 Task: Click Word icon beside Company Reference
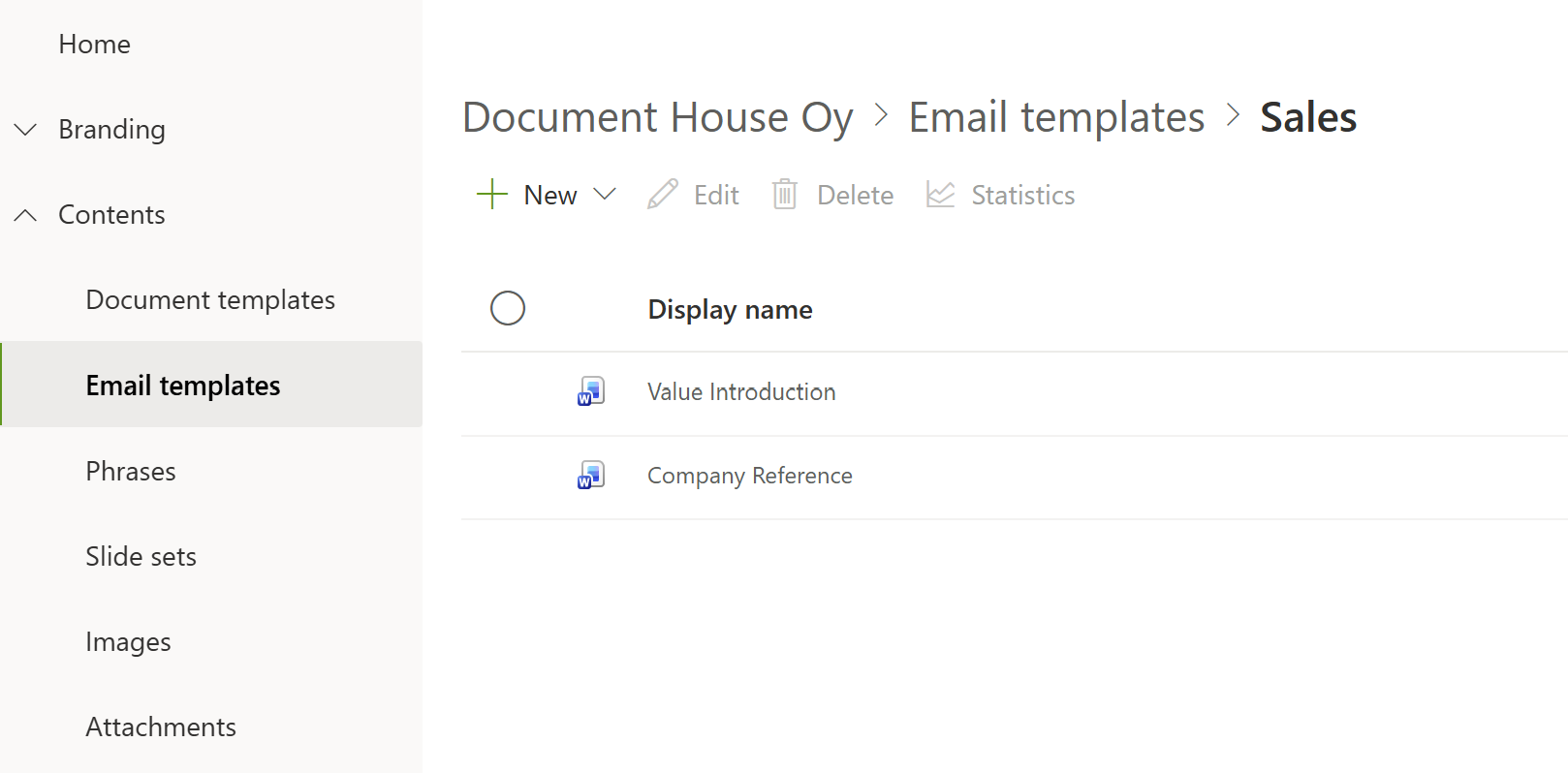(x=591, y=476)
